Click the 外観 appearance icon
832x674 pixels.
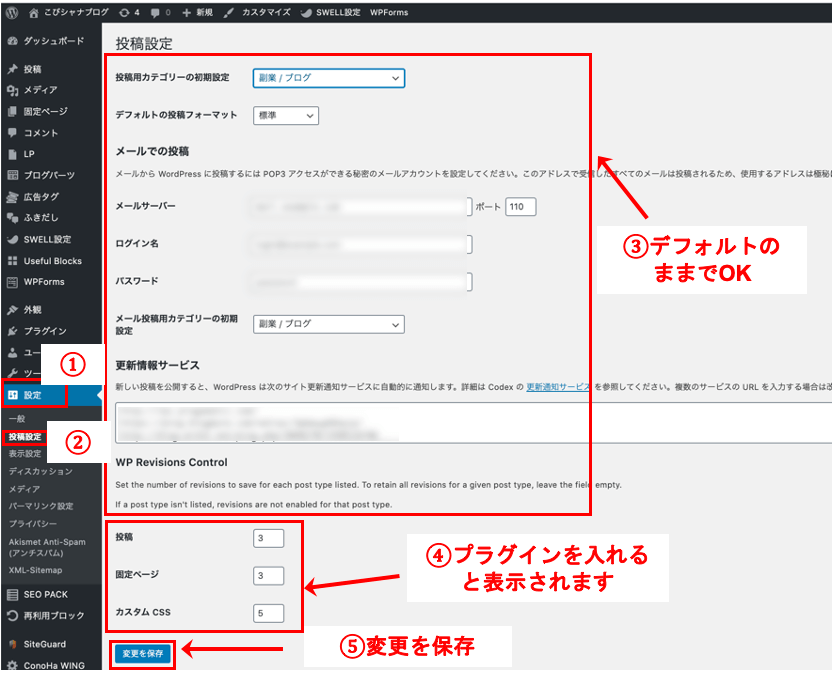pos(13,310)
